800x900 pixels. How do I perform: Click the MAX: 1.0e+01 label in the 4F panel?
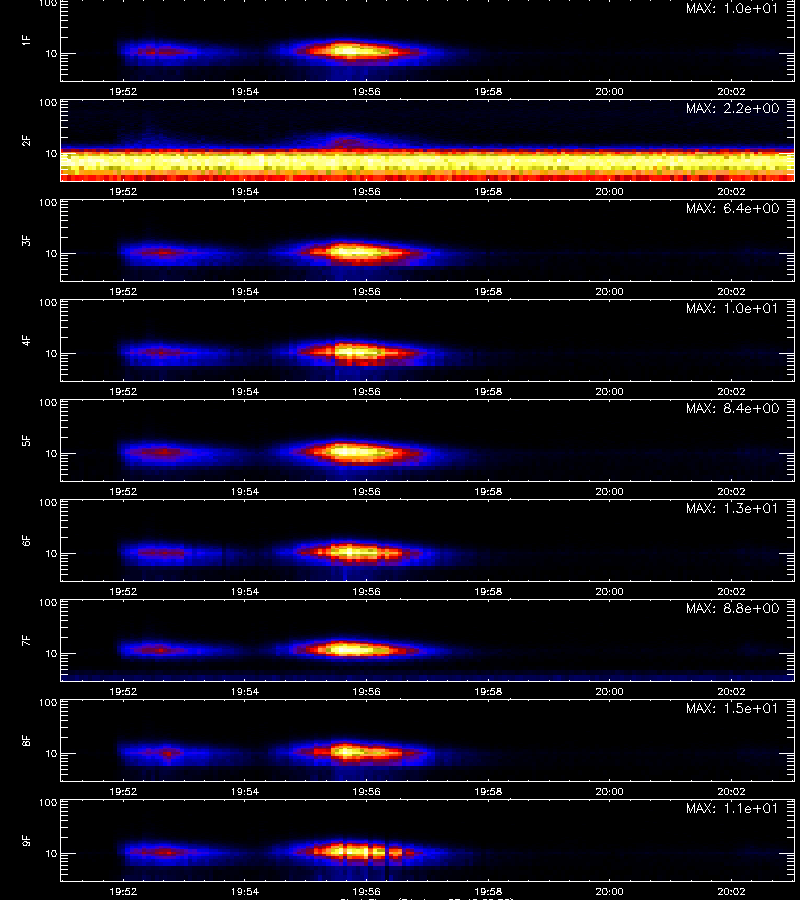pos(732,309)
